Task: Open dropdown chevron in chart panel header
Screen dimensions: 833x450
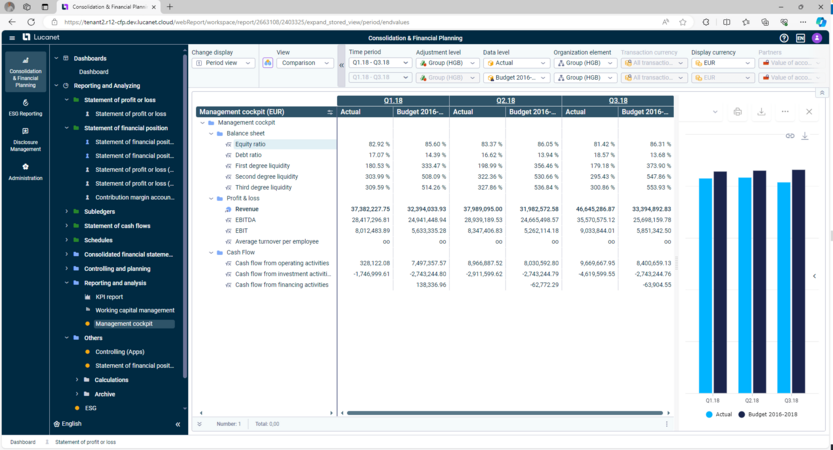Action: tap(715, 112)
